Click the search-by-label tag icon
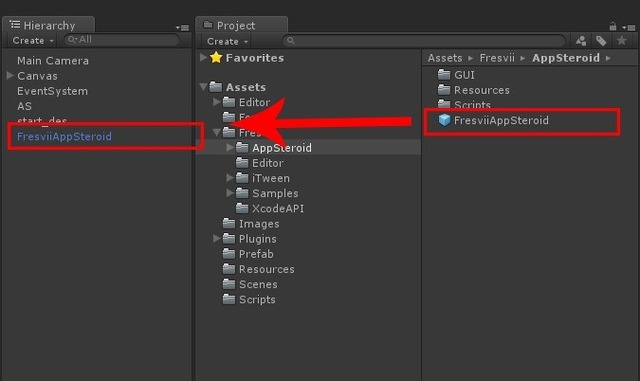This screenshot has width=640, height=381. tap(601, 40)
